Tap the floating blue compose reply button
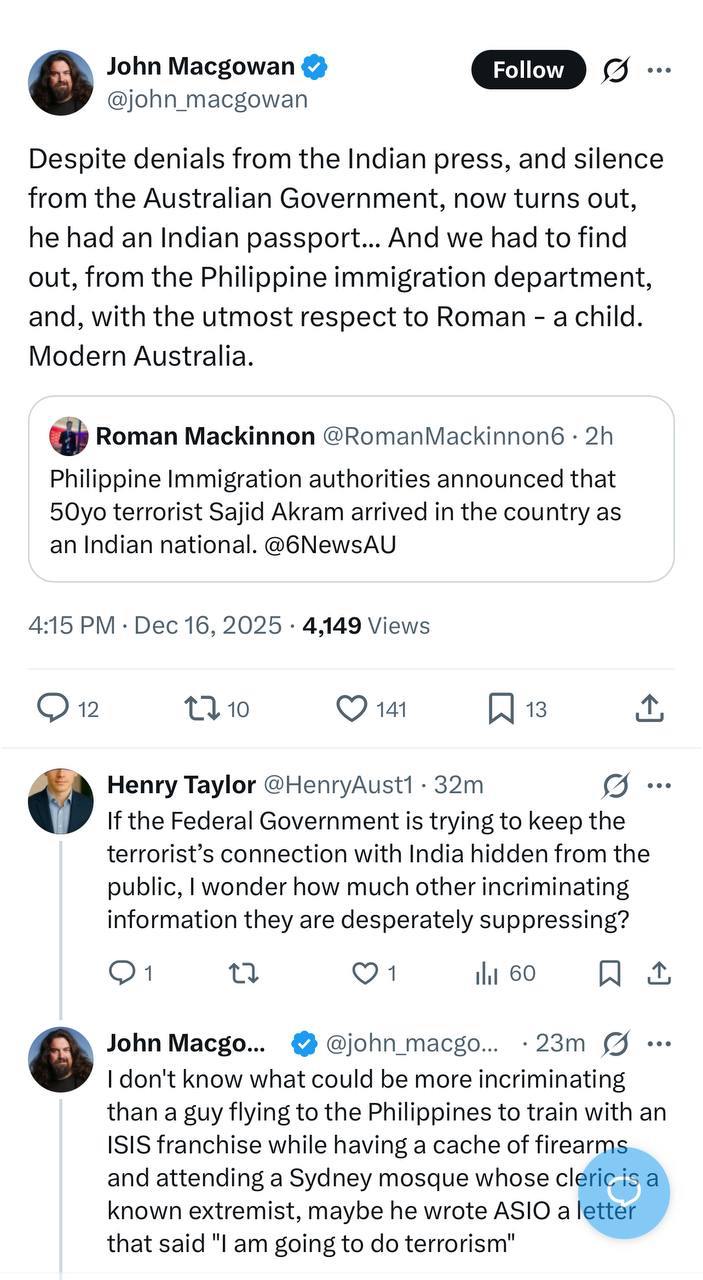The image size is (703, 1280). click(623, 1193)
